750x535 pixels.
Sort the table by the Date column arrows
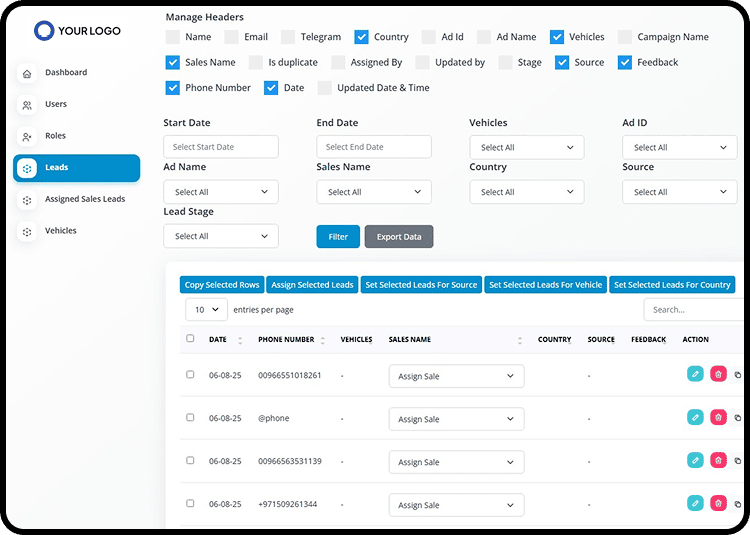[240, 340]
